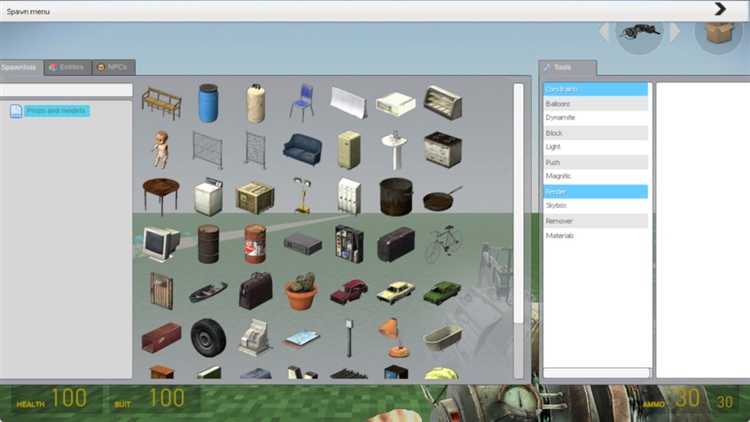Select the kitchen stove prop
The image size is (750, 422).
click(x=443, y=150)
